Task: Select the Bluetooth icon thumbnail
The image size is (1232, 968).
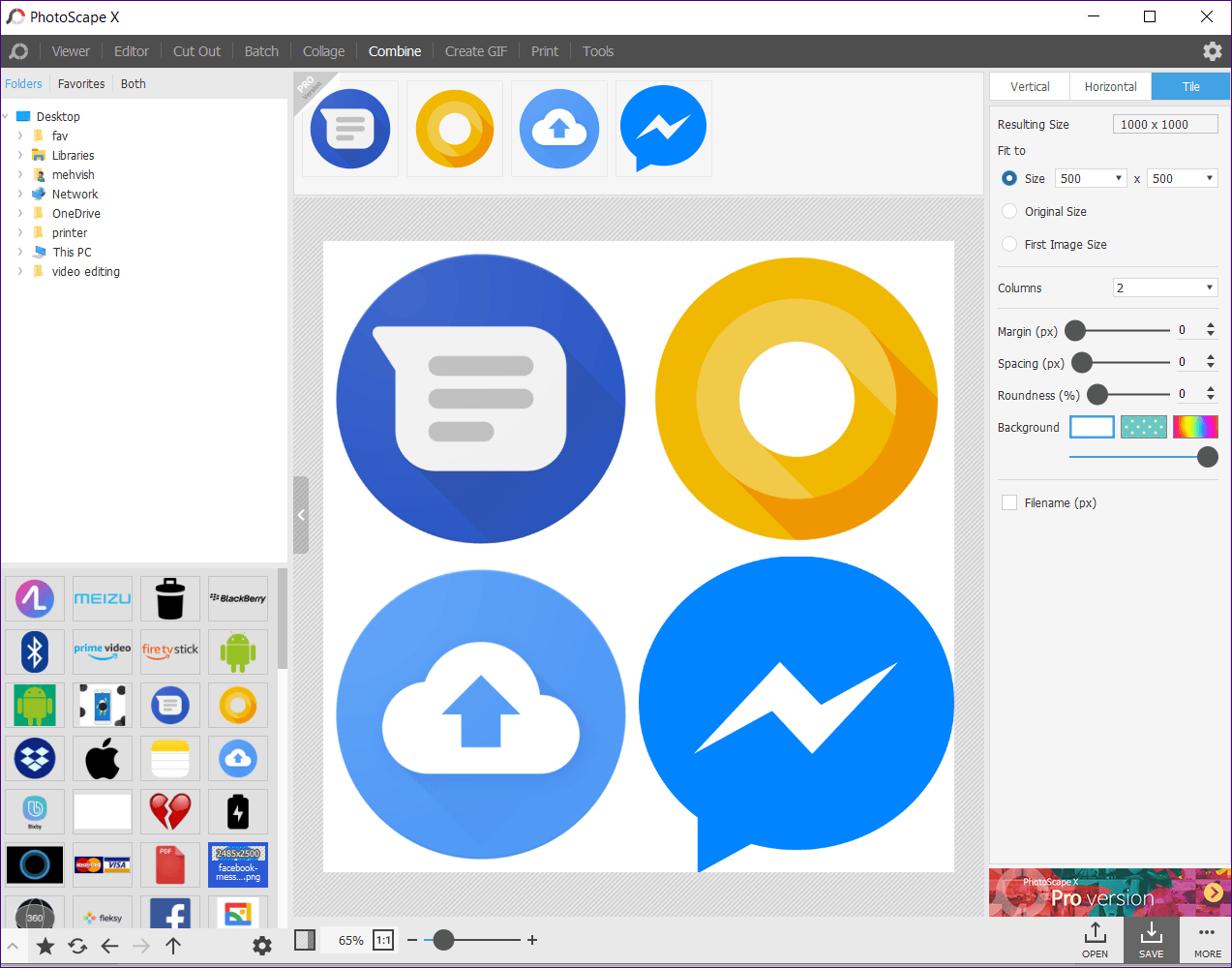Action: (35, 651)
